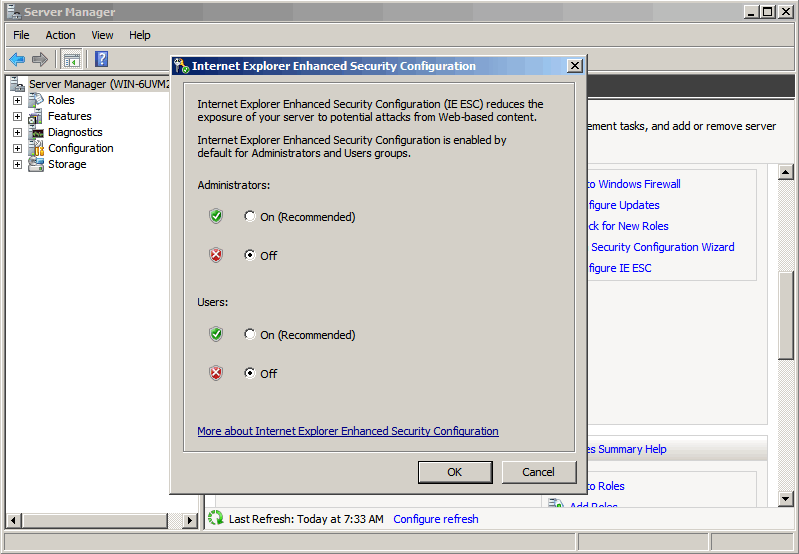799x554 pixels.
Task: Open the Security Configuration Wizard link
Action: coord(662,247)
